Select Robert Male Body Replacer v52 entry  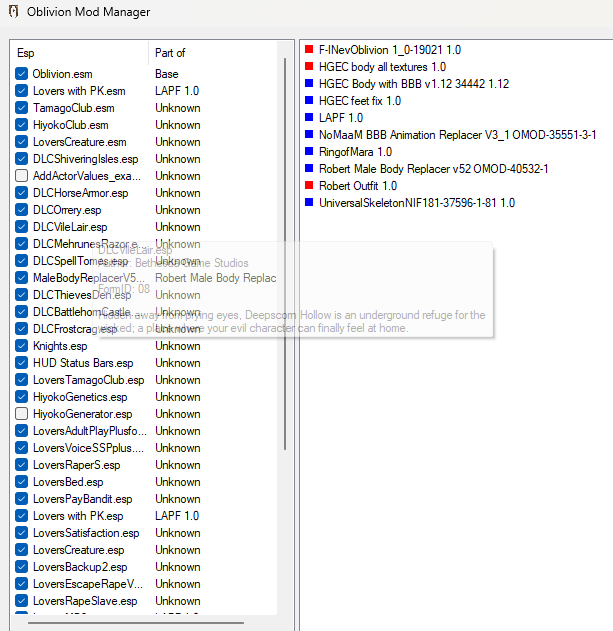(x=433, y=168)
